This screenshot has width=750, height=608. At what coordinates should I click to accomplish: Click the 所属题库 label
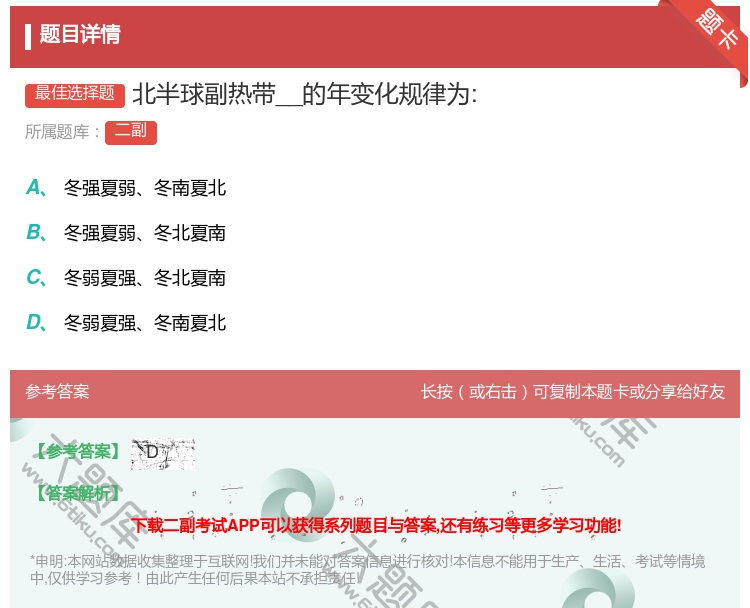[62, 132]
